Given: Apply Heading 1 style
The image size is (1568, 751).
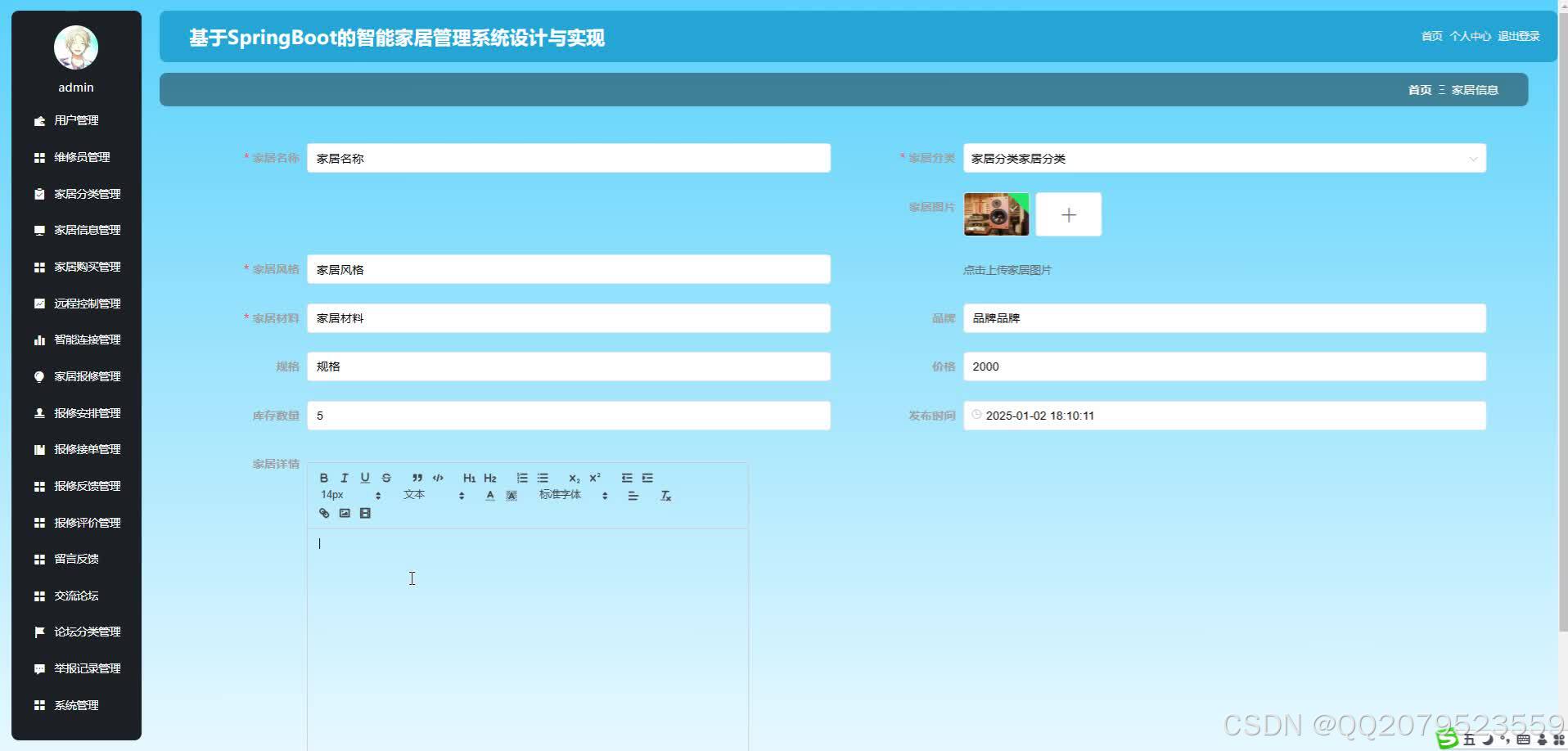Looking at the screenshot, I should 469,478.
